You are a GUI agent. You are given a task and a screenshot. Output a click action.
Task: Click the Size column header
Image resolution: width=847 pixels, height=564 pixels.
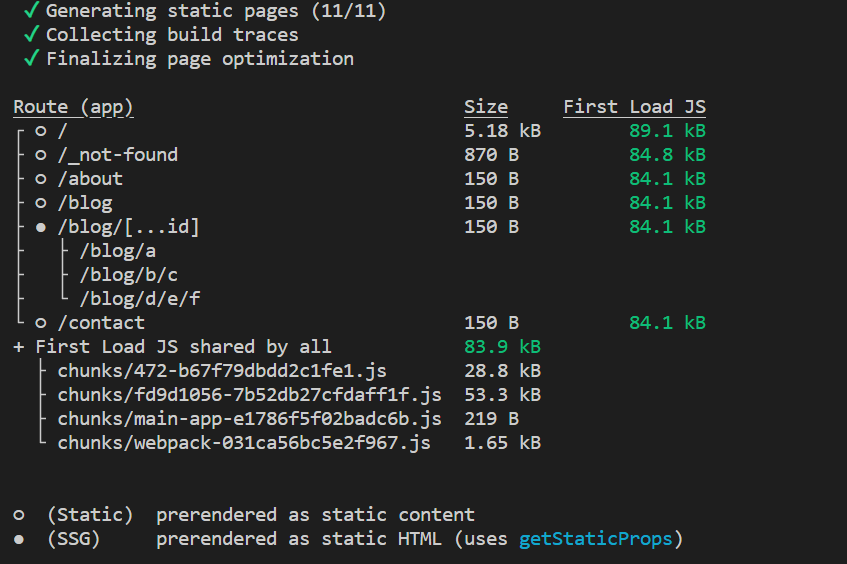point(486,107)
